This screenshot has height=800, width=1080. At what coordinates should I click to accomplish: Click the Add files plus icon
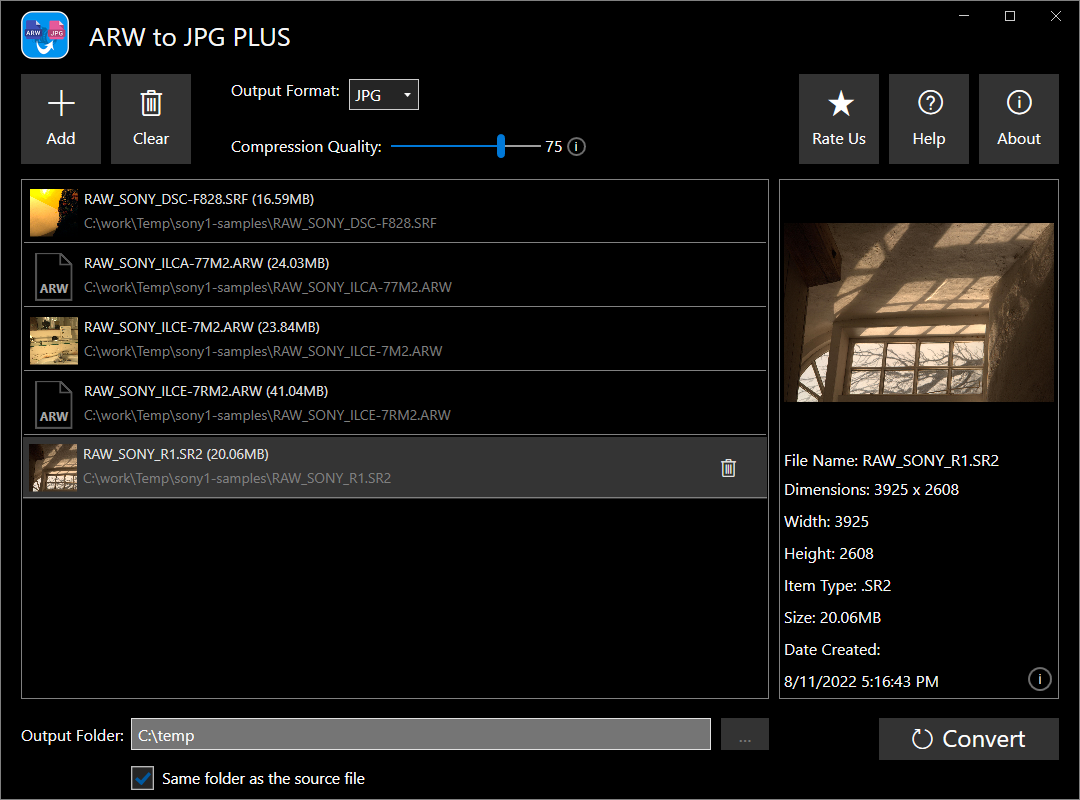pos(61,104)
